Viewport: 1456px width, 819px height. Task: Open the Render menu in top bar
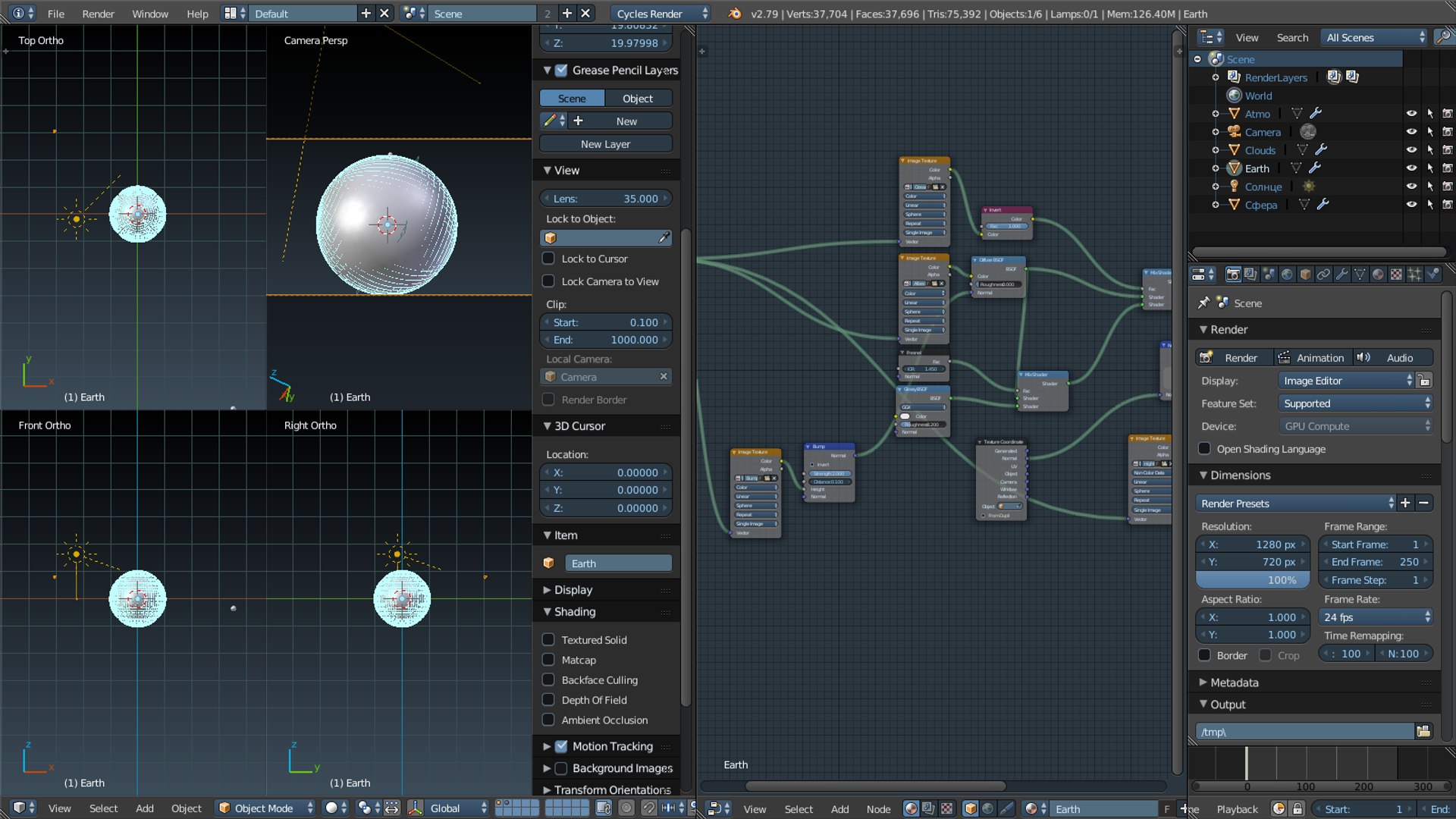98,14
